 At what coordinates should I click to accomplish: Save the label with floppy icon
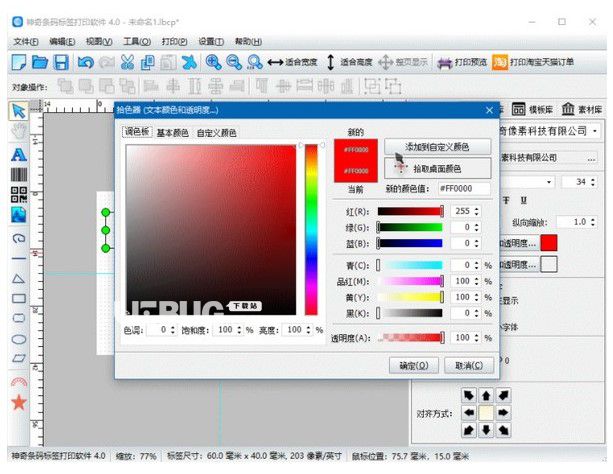coord(61,62)
